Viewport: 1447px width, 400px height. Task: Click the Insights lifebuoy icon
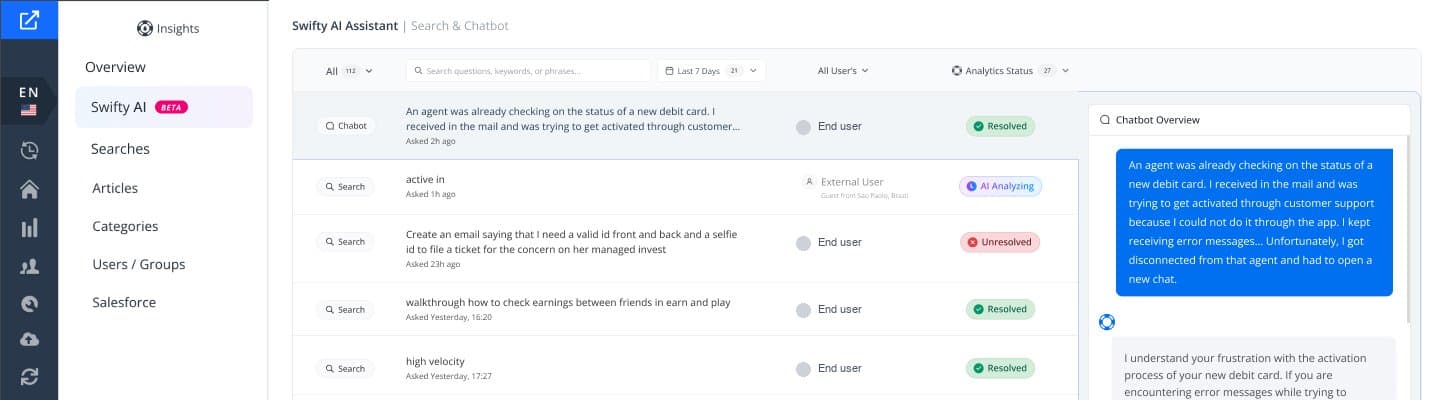[x=145, y=29]
